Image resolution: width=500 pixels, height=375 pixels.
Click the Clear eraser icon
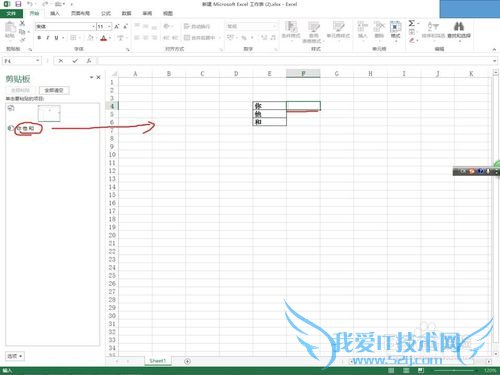(412, 40)
